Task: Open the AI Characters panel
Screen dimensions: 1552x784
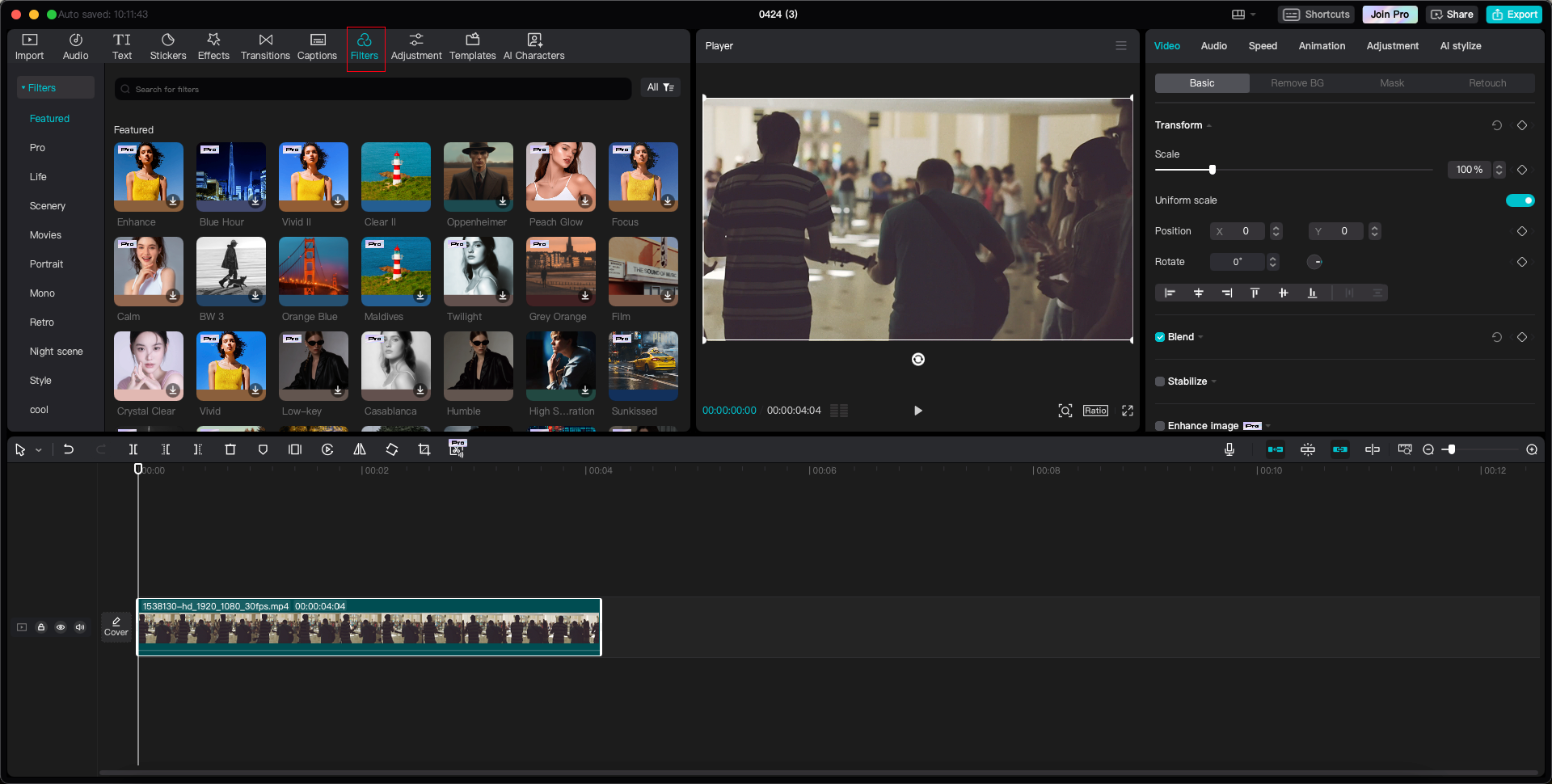Action: click(533, 46)
